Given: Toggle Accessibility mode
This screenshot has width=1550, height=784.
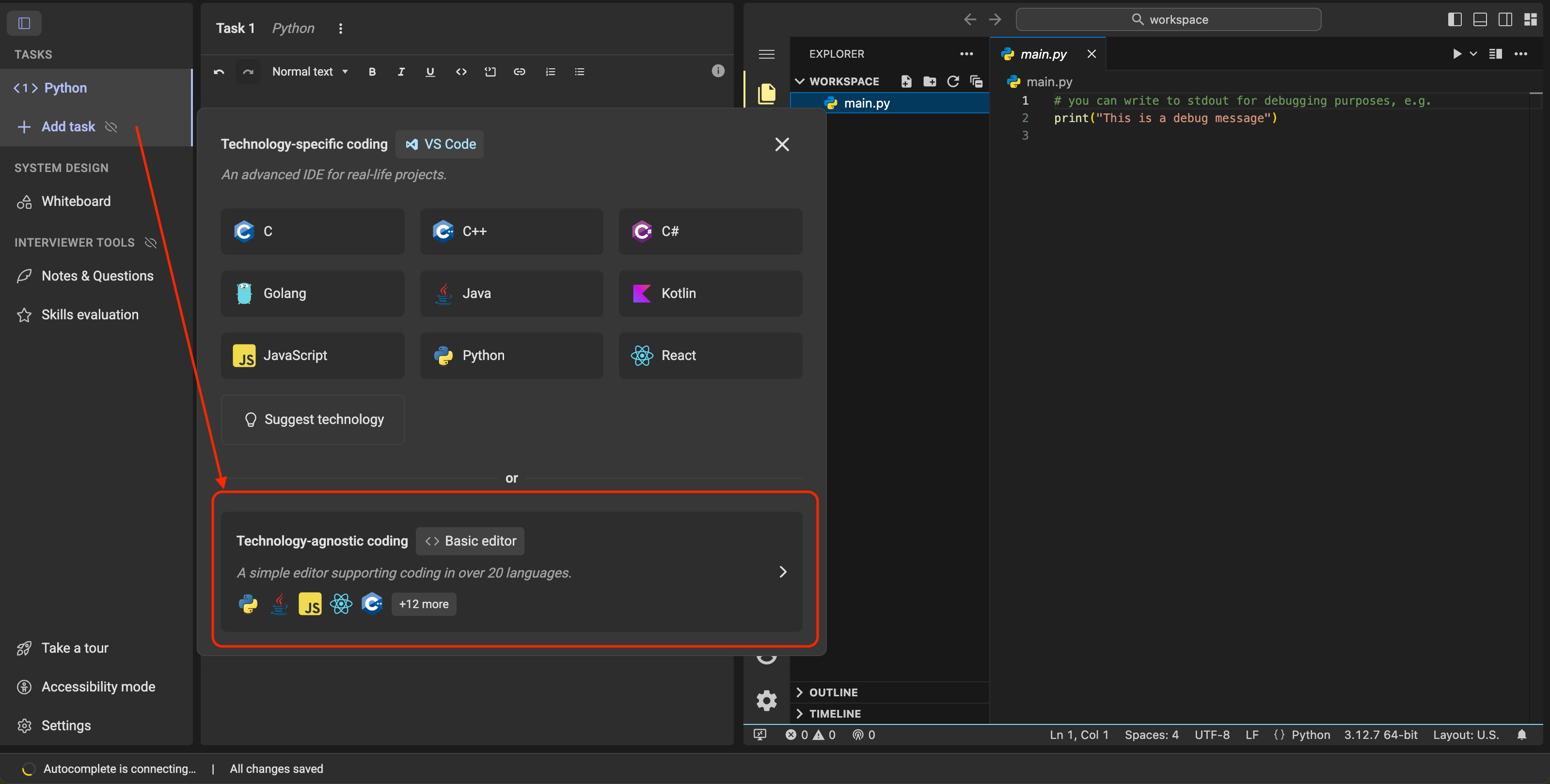Looking at the screenshot, I should pos(87,687).
